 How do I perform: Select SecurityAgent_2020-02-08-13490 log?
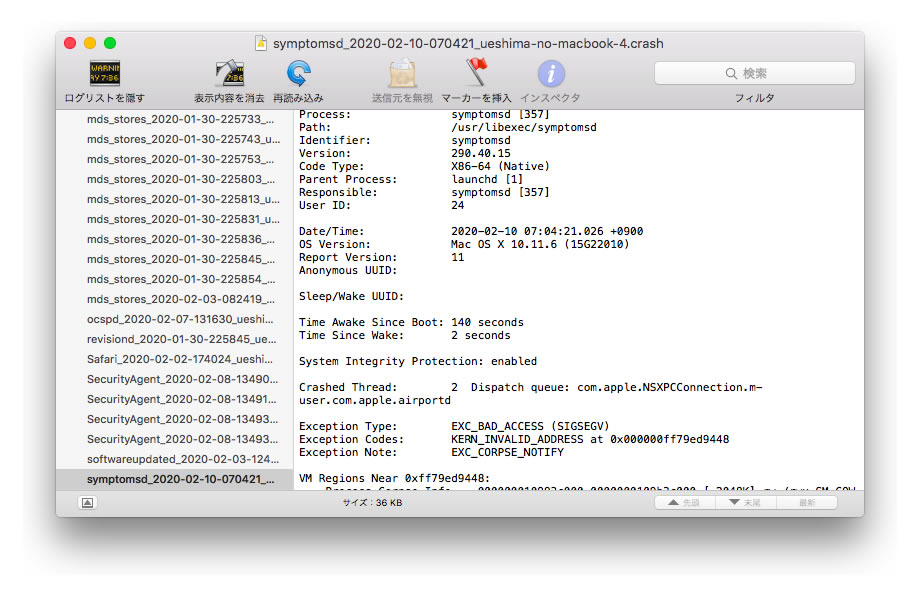tap(175, 379)
